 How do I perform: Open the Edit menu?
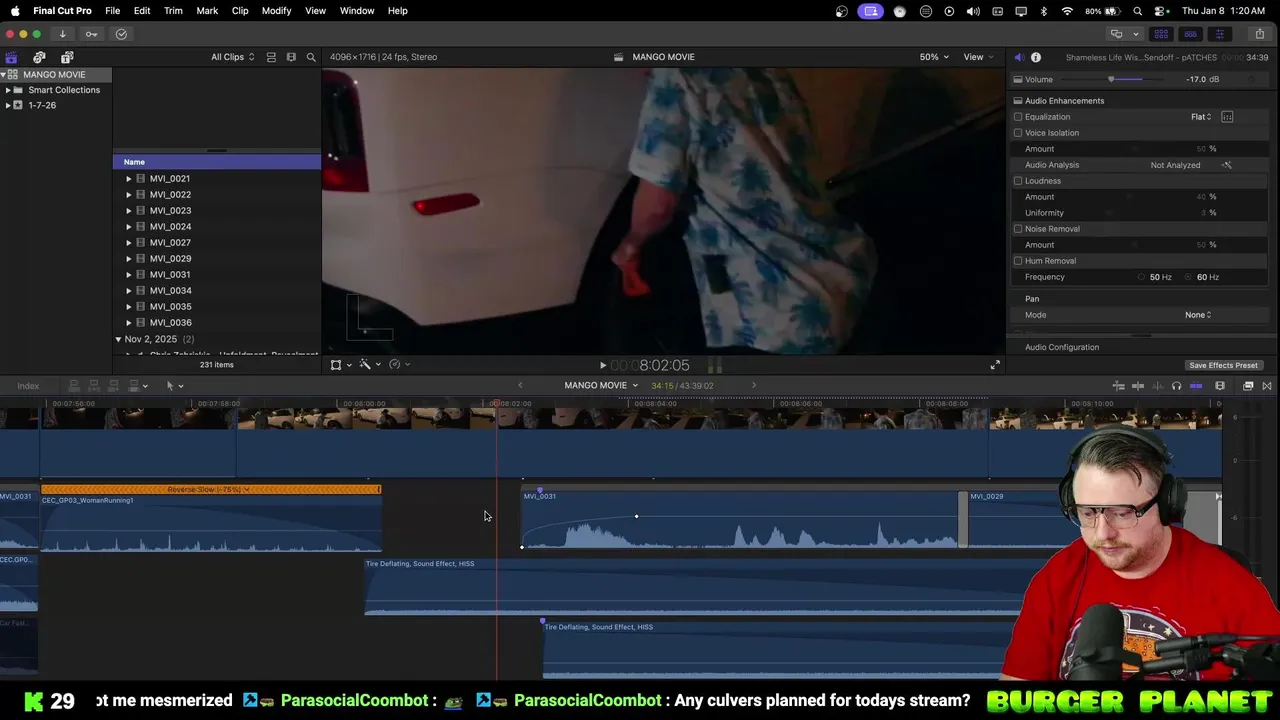(x=142, y=11)
